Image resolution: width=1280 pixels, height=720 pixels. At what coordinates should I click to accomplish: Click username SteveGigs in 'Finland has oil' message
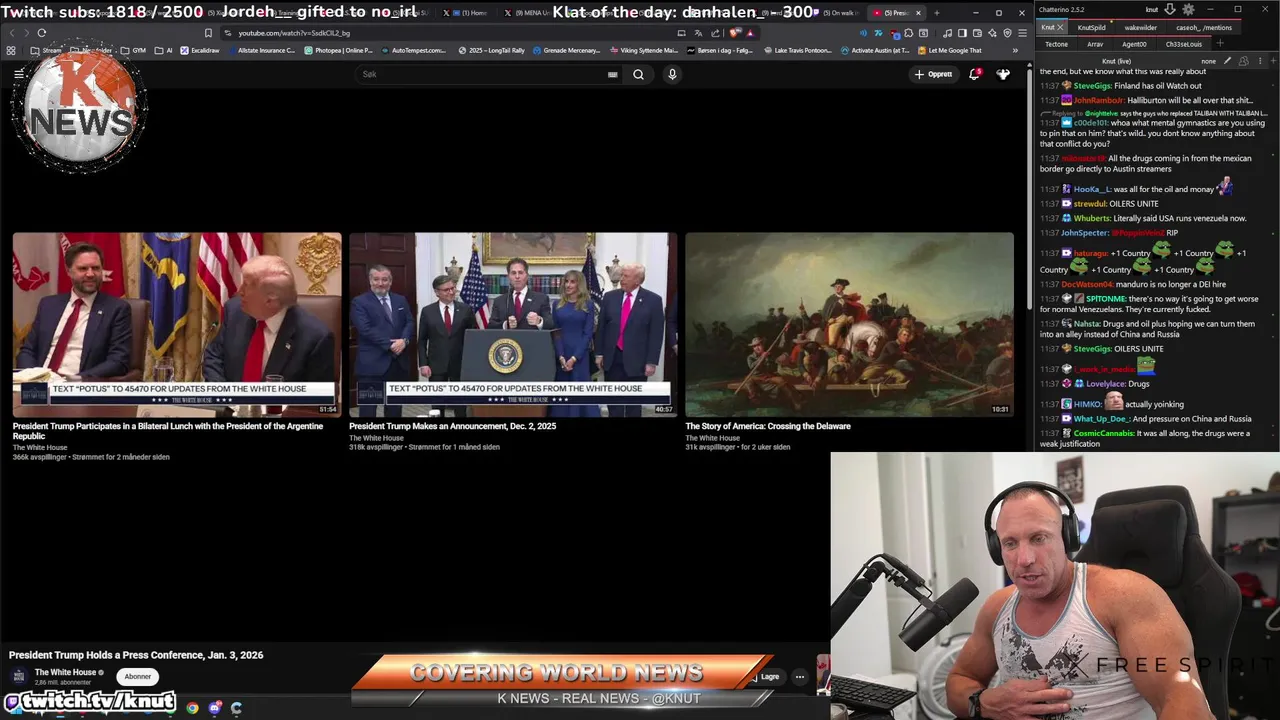coord(1091,86)
